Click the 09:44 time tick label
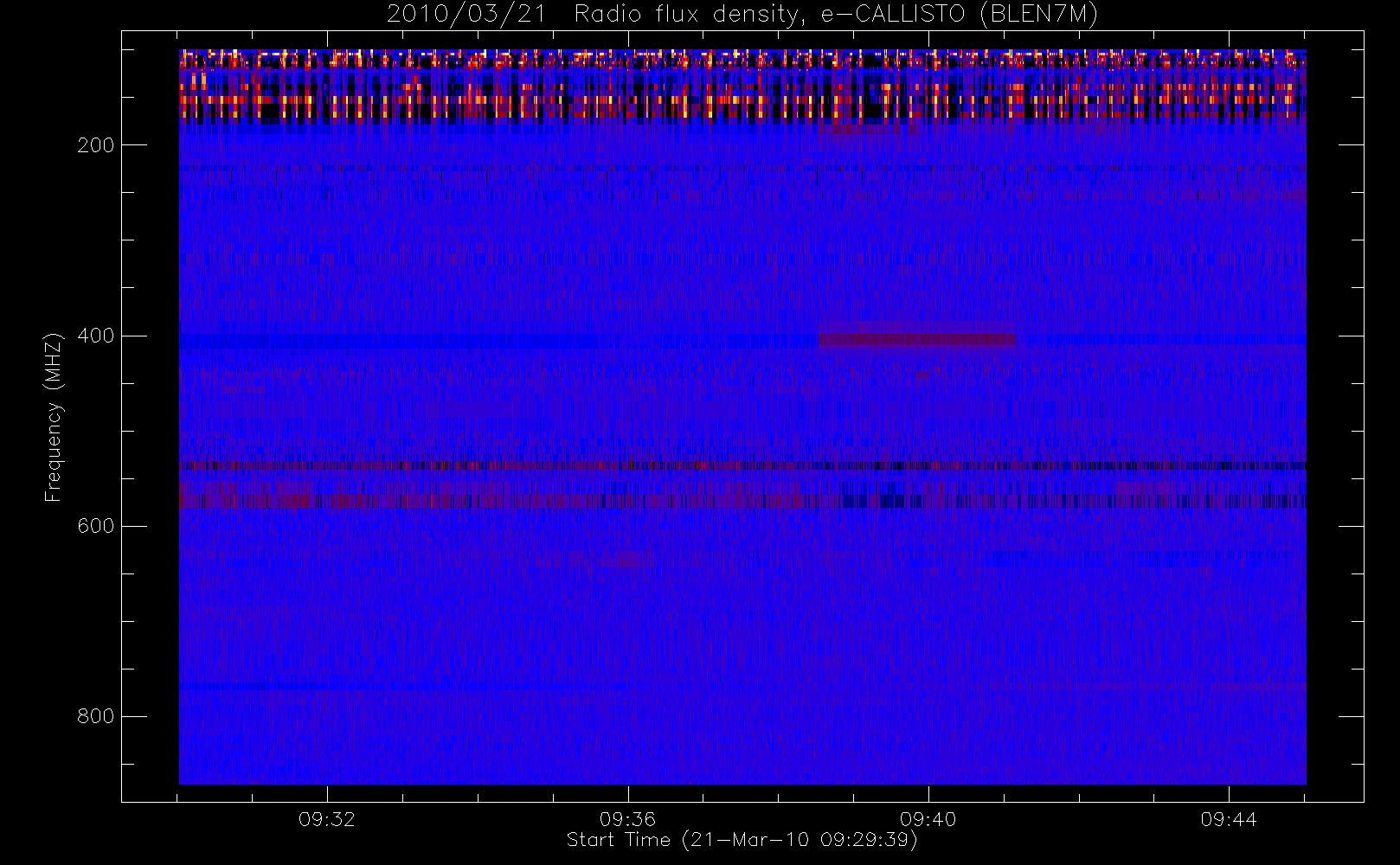 (1229, 819)
